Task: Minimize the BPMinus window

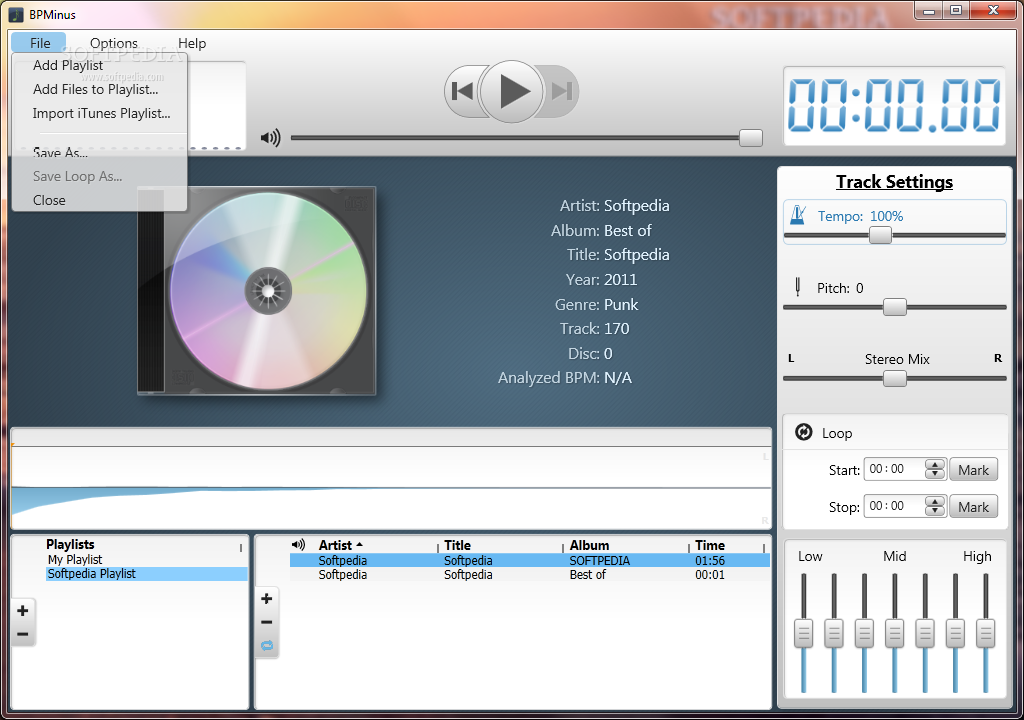Action: [929, 10]
